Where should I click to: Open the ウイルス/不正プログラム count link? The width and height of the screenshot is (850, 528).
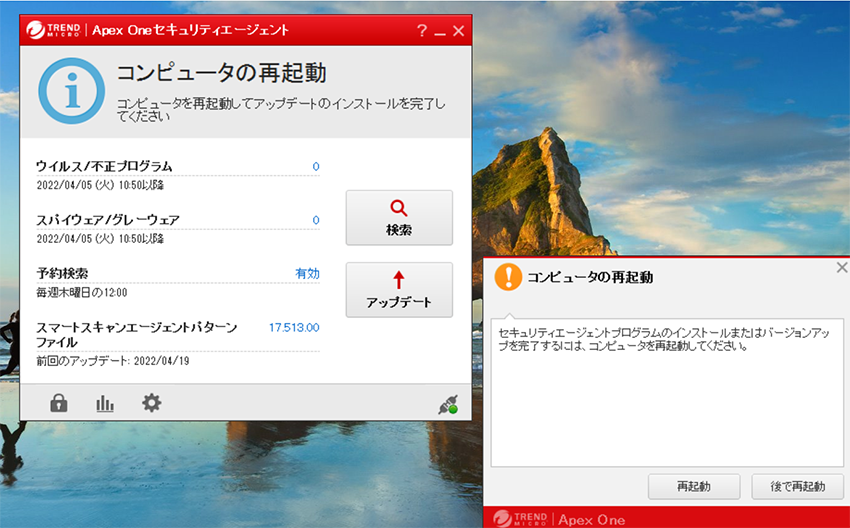(316, 166)
